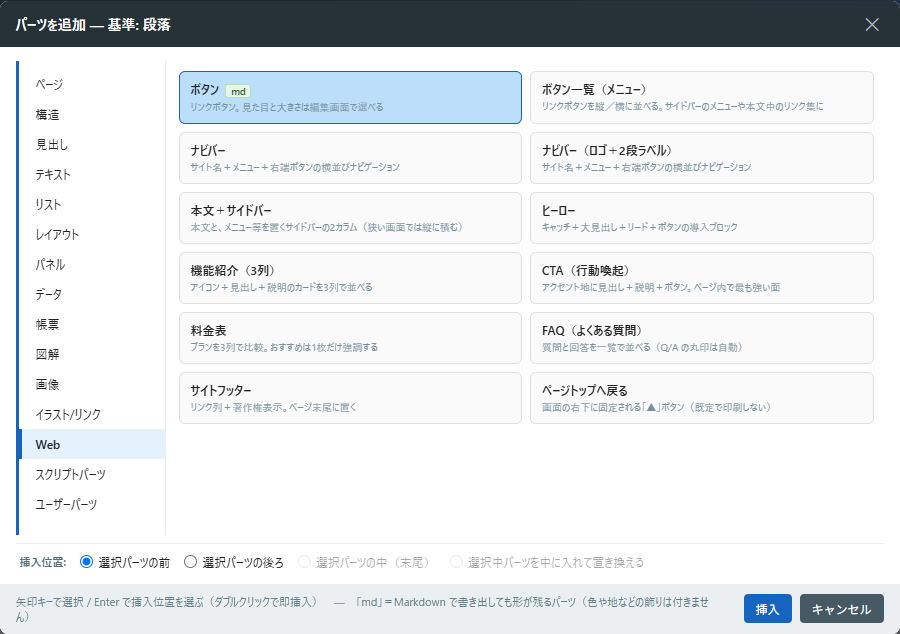Click the 挿入位置: label
This screenshot has width=900, height=634.
pos(43,562)
